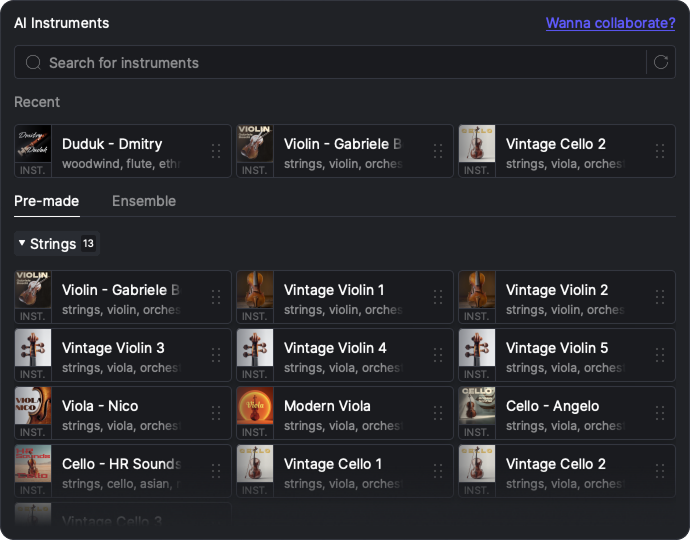This screenshot has width=690, height=540.
Task: Click drag handle on Viola - Nico card
Action: pos(216,413)
